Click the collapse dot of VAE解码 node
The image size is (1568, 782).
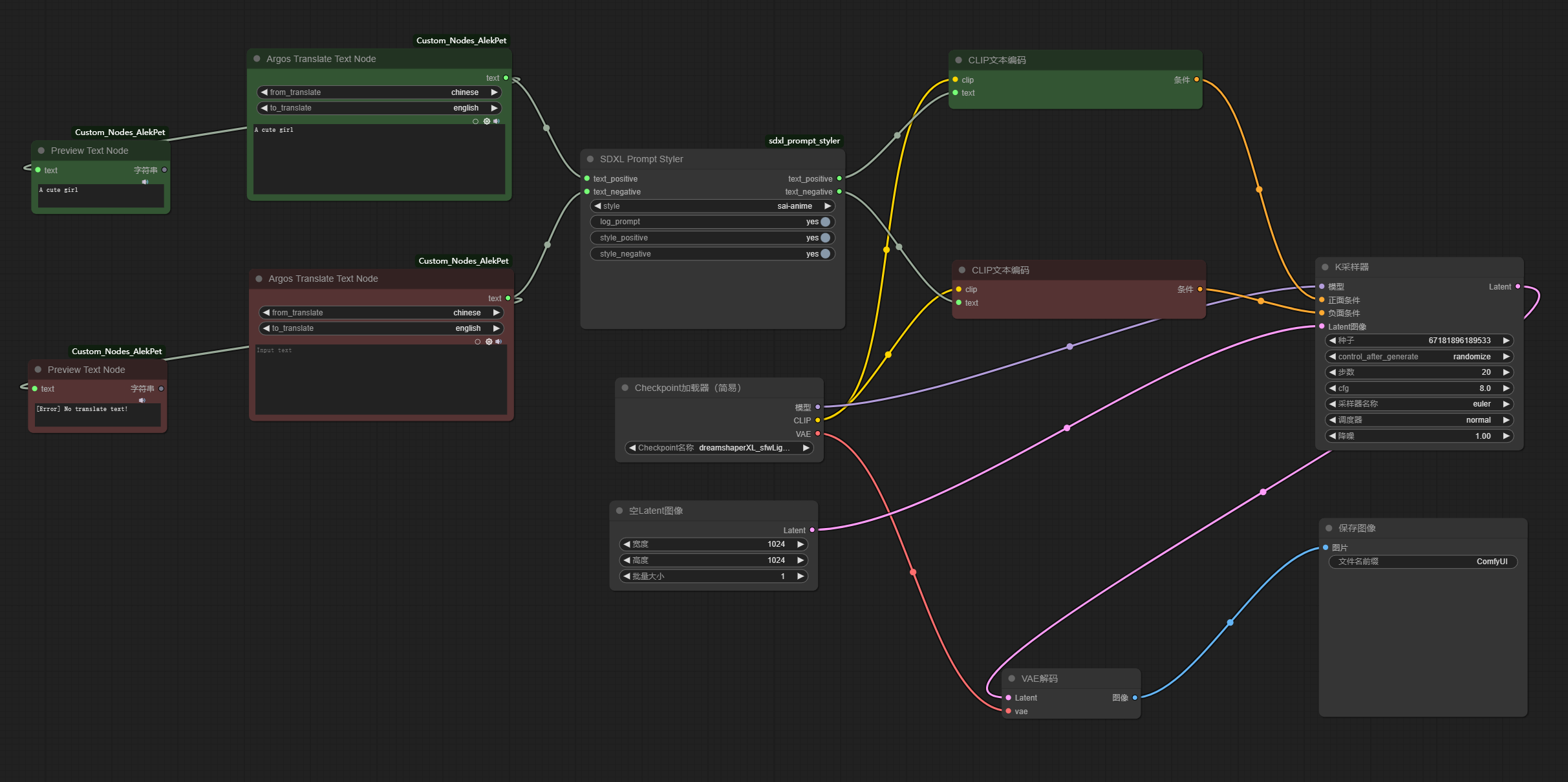point(1012,679)
